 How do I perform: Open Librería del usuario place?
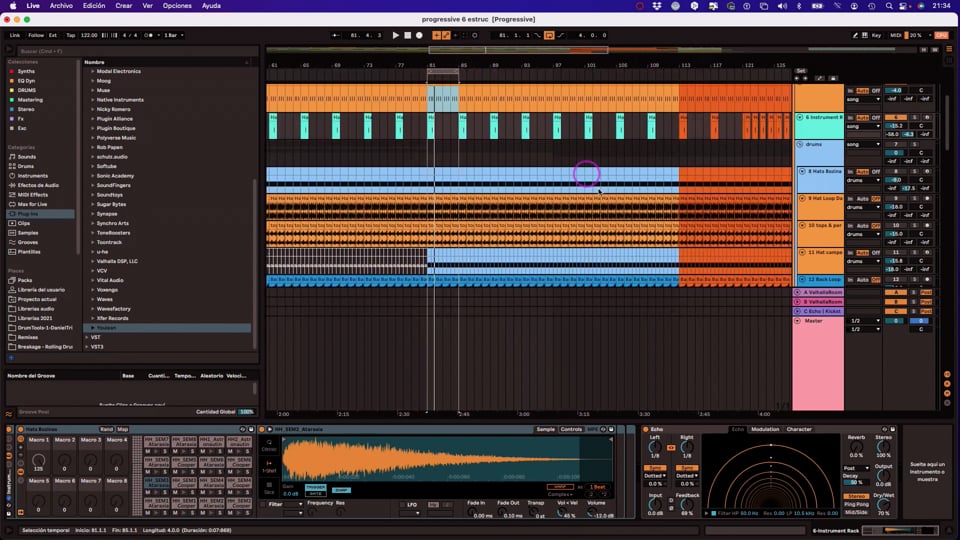click(x=41, y=290)
